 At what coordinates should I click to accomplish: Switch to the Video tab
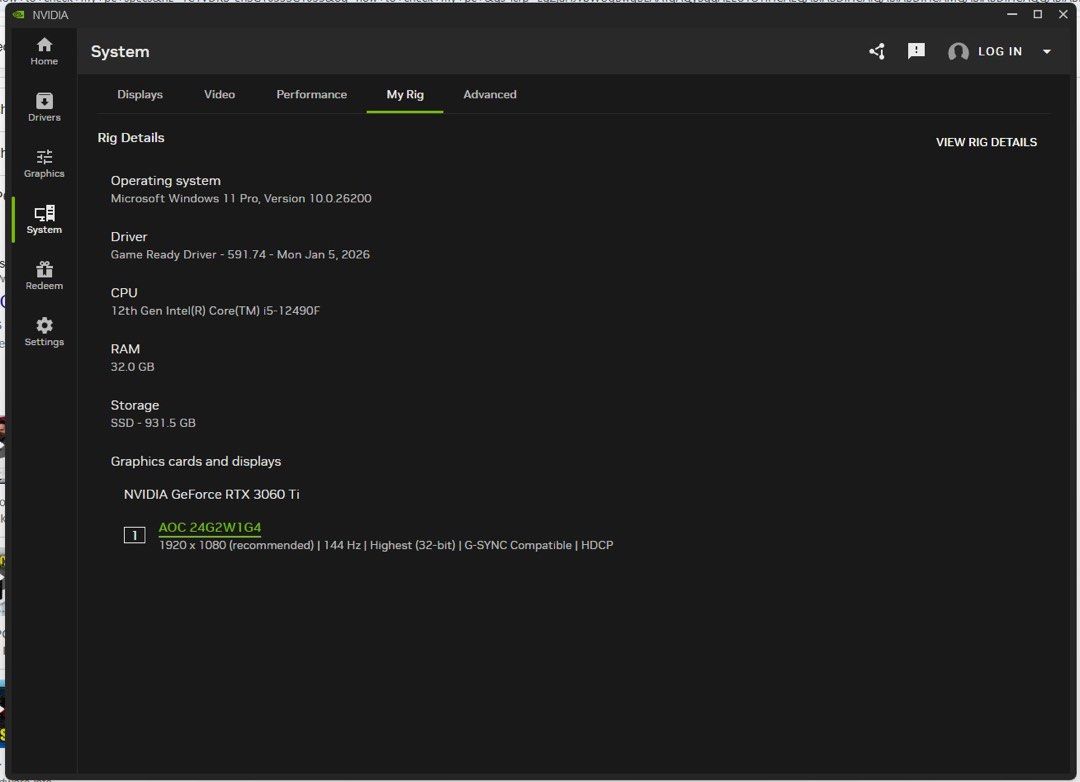220,94
